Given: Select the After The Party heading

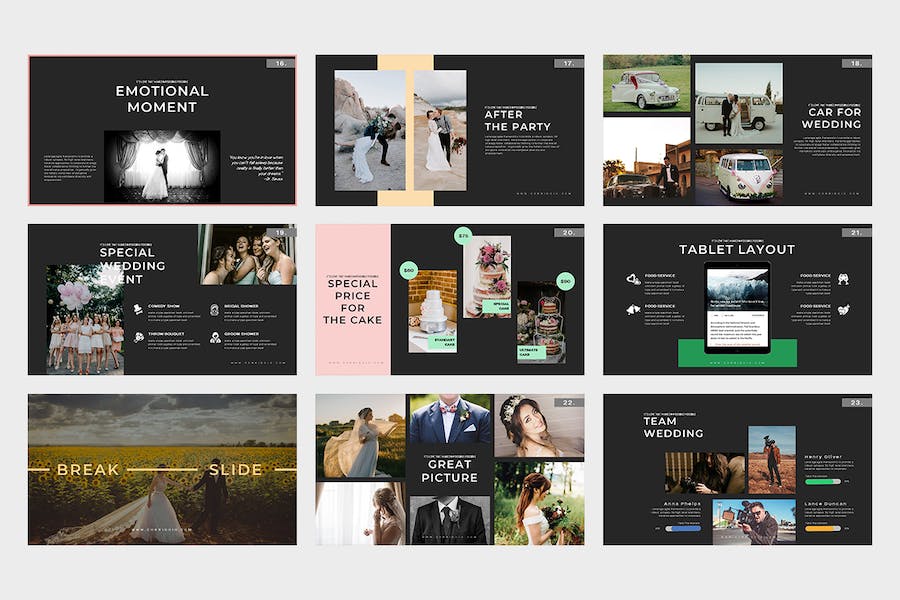Looking at the screenshot, I should pyautogui.click(x=517, y=121).
